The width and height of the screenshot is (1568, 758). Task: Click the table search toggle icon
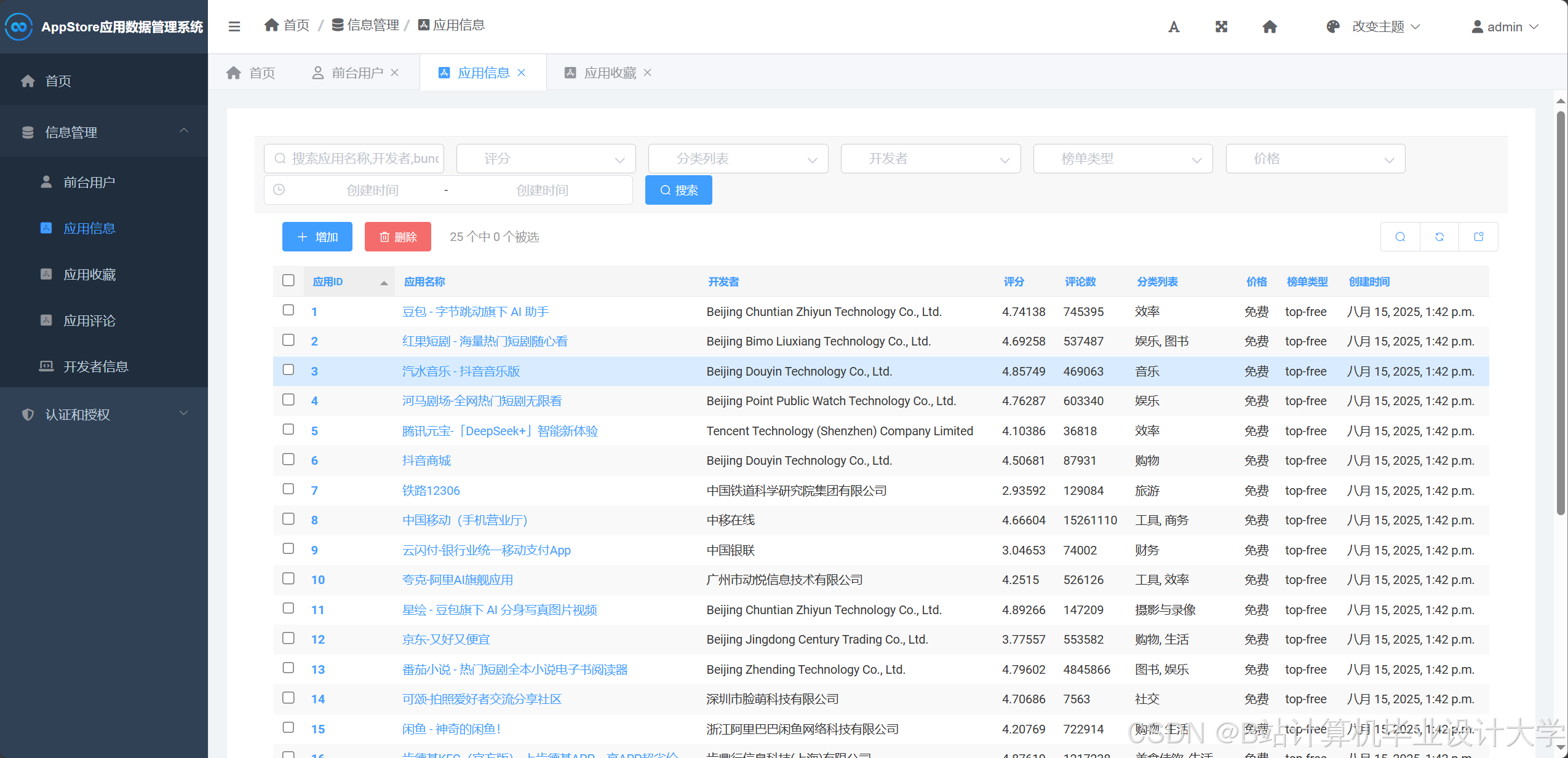pyautogui.click(x=1400, y=237)
